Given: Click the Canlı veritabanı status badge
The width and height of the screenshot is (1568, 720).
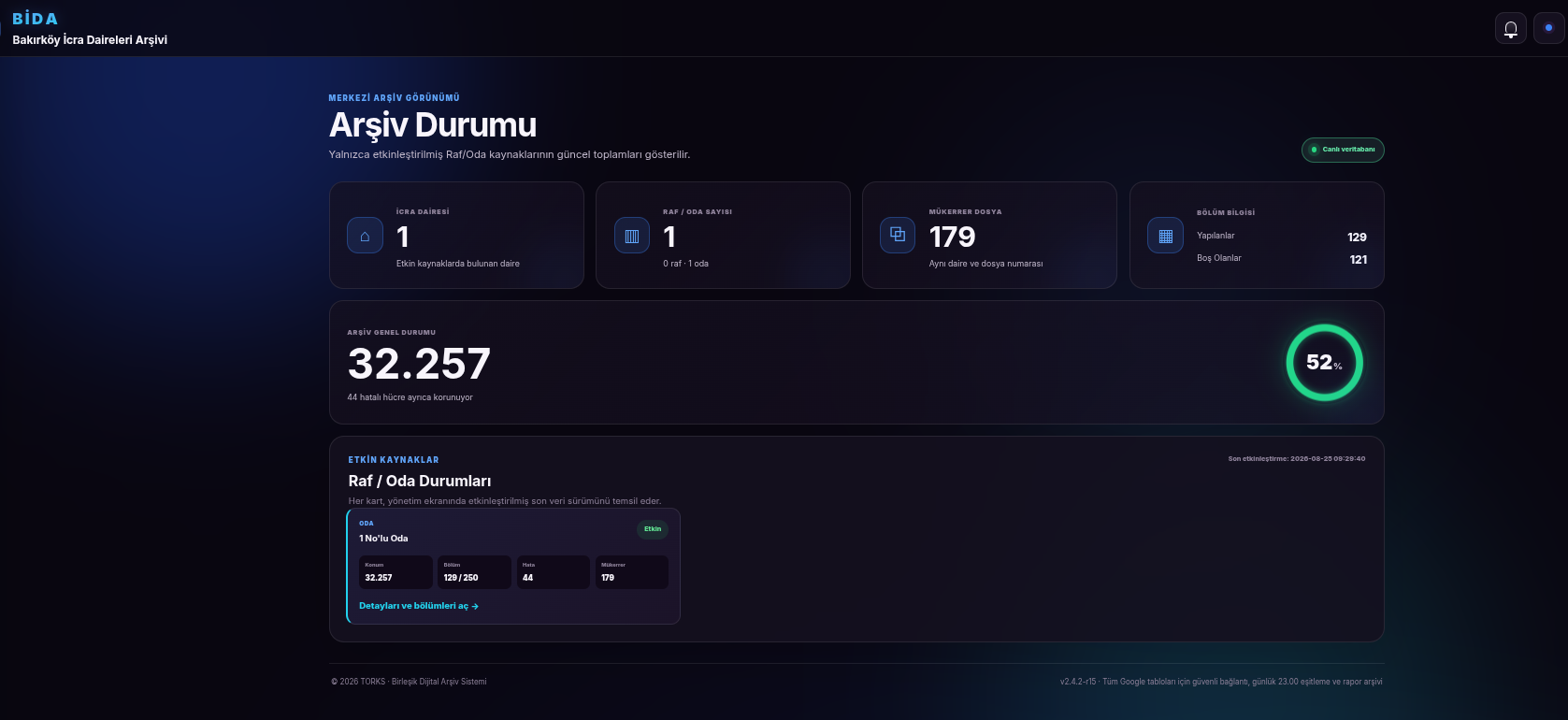Looking at the screenshot, I should click(1343, 150).
